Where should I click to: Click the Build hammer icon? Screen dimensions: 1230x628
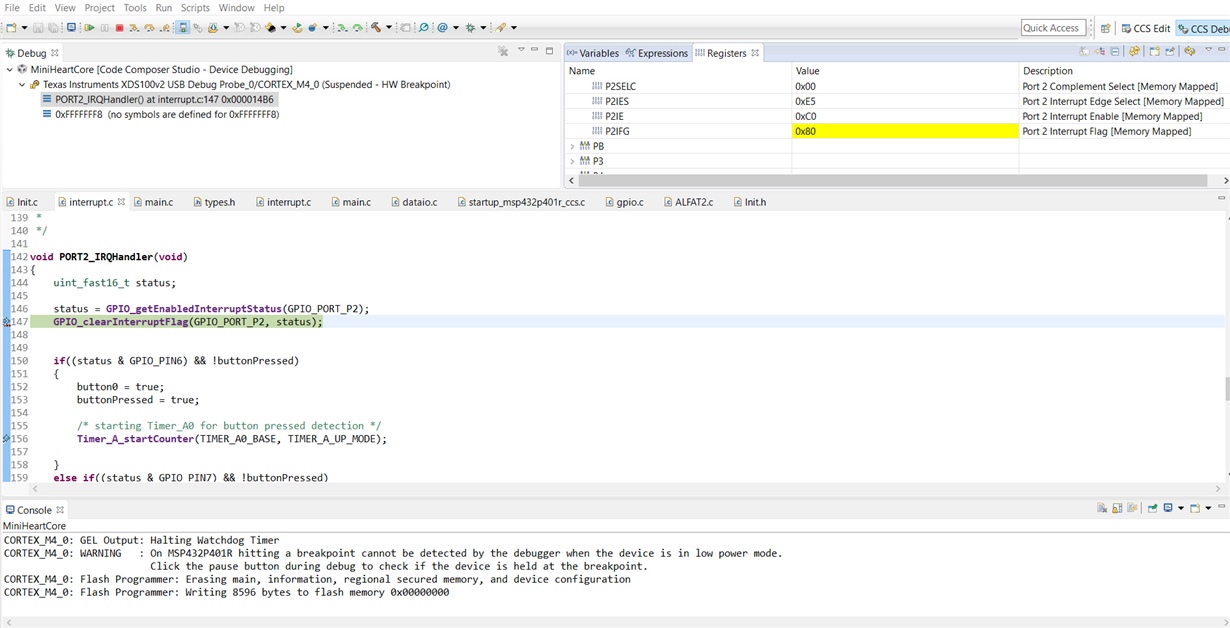377,28
